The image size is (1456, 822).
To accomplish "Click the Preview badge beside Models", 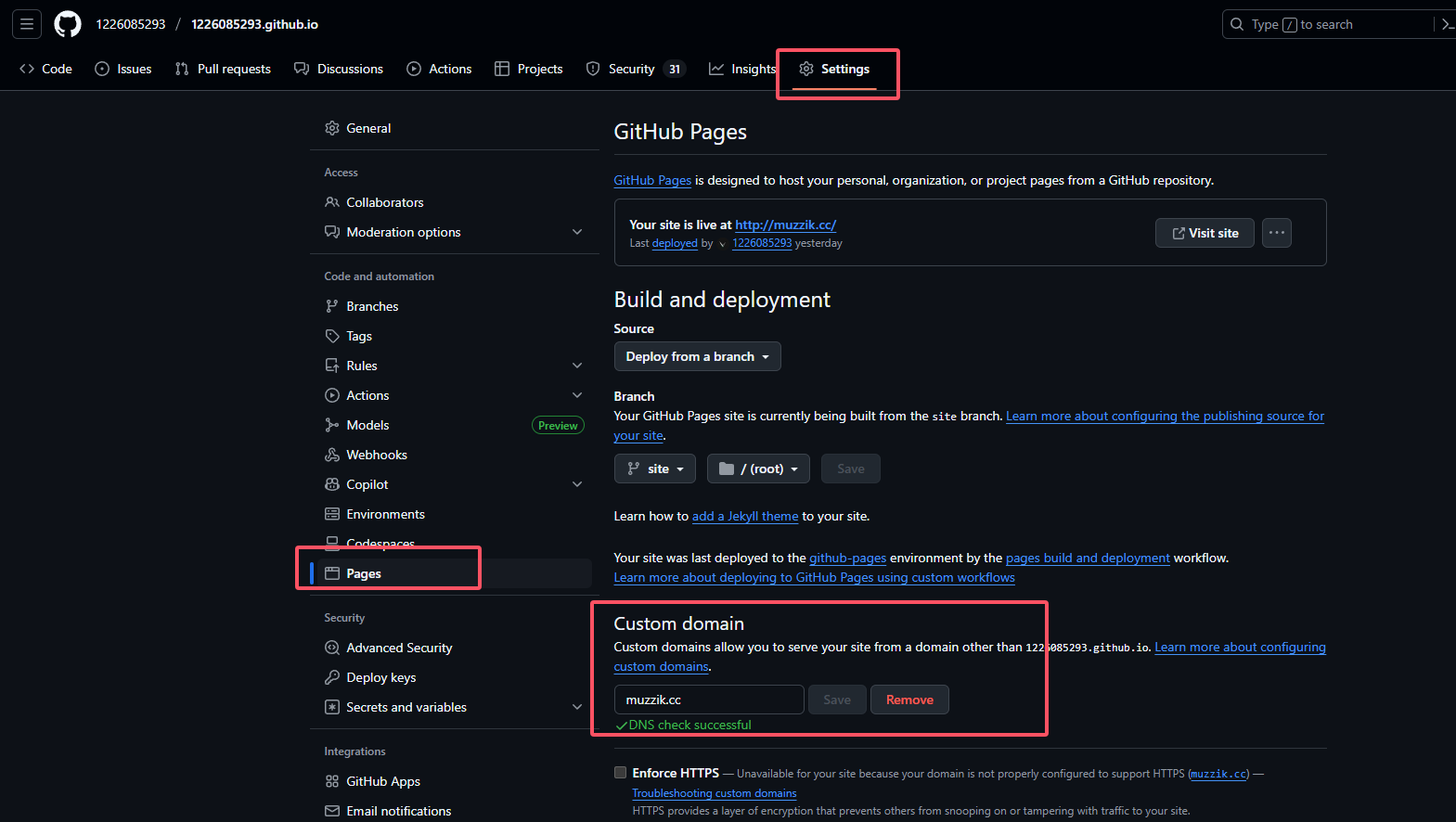I will coord(558,425).
